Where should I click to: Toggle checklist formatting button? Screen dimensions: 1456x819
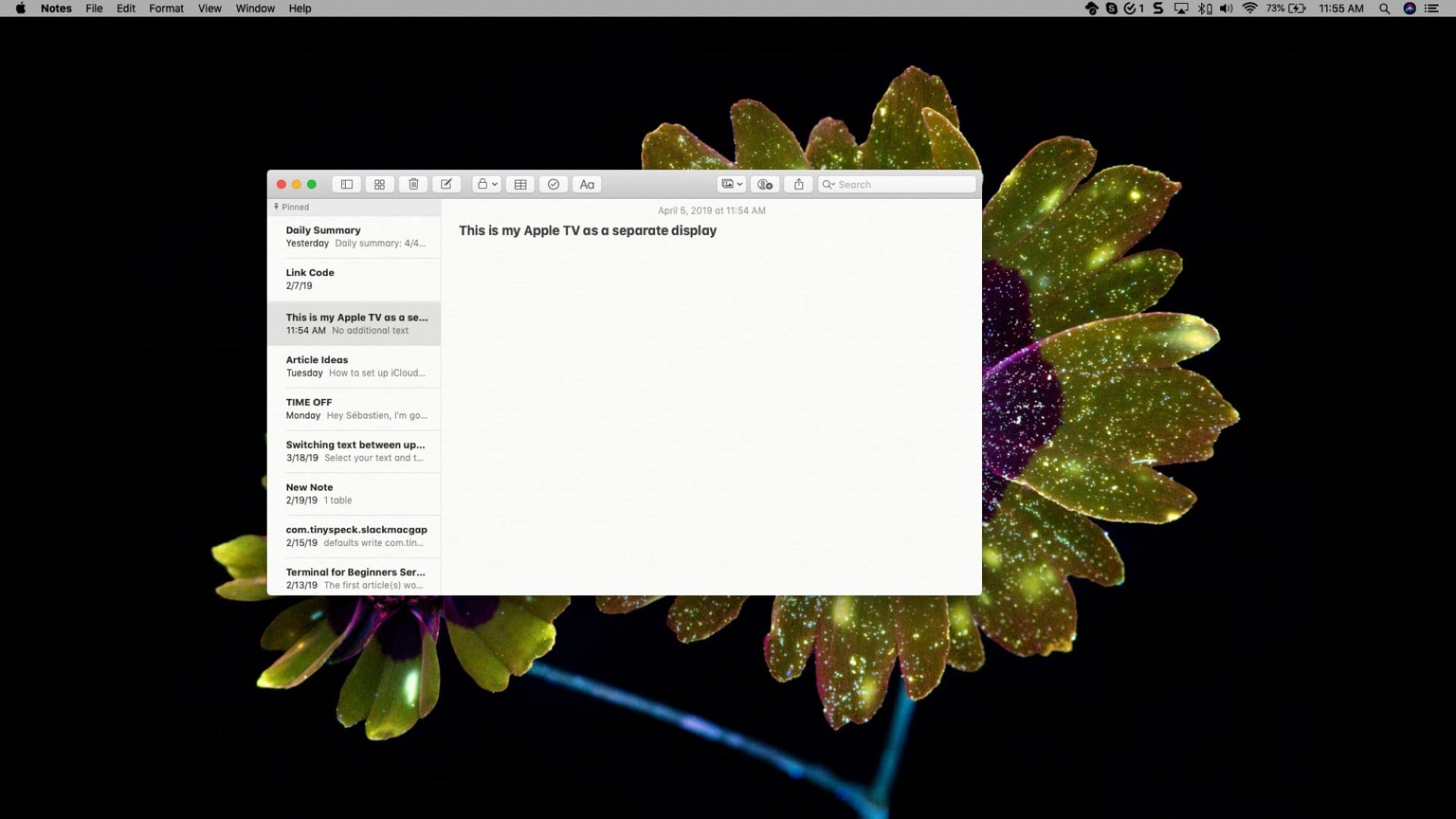554,184
